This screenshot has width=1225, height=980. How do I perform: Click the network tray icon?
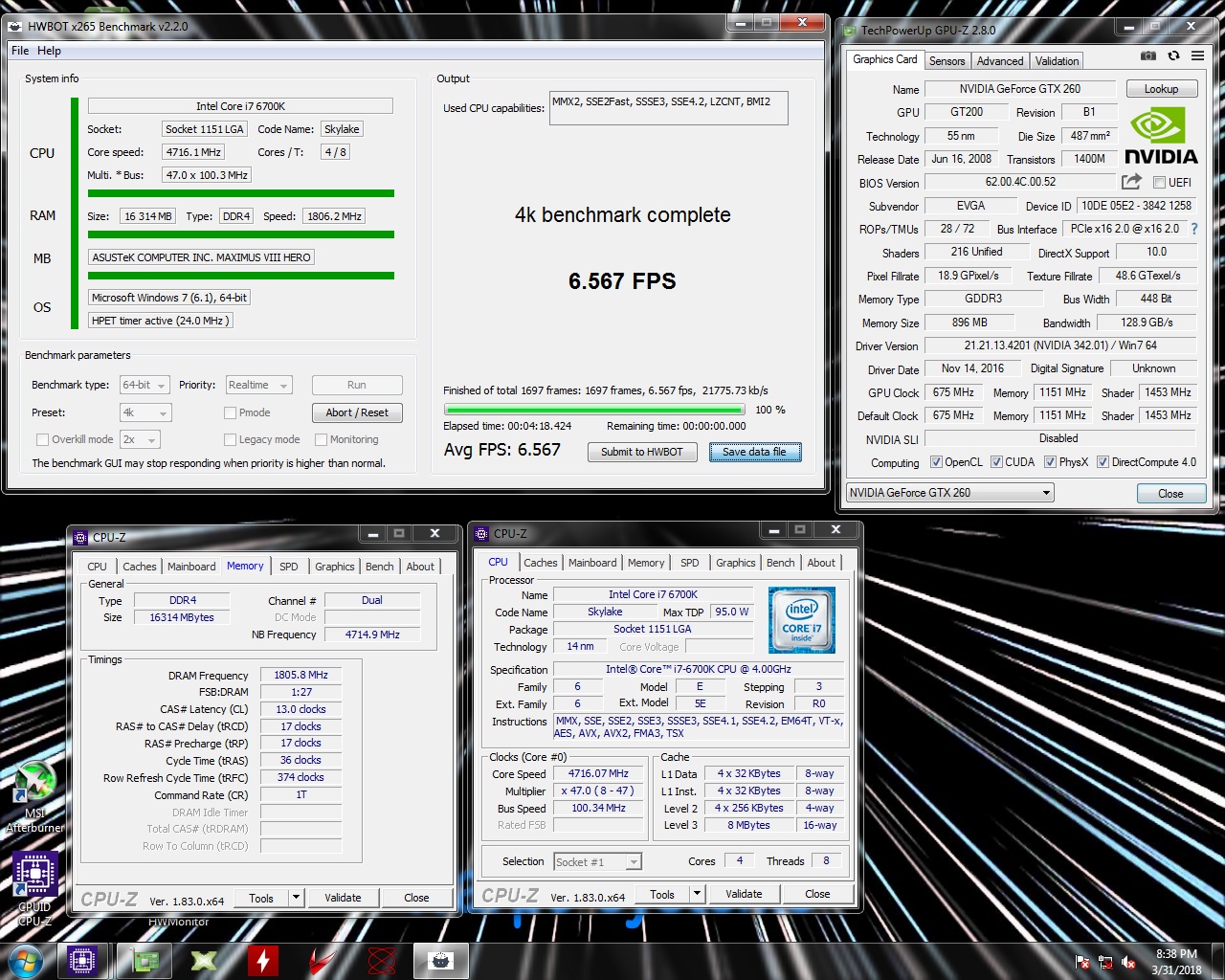click(x=1105, y=962)
